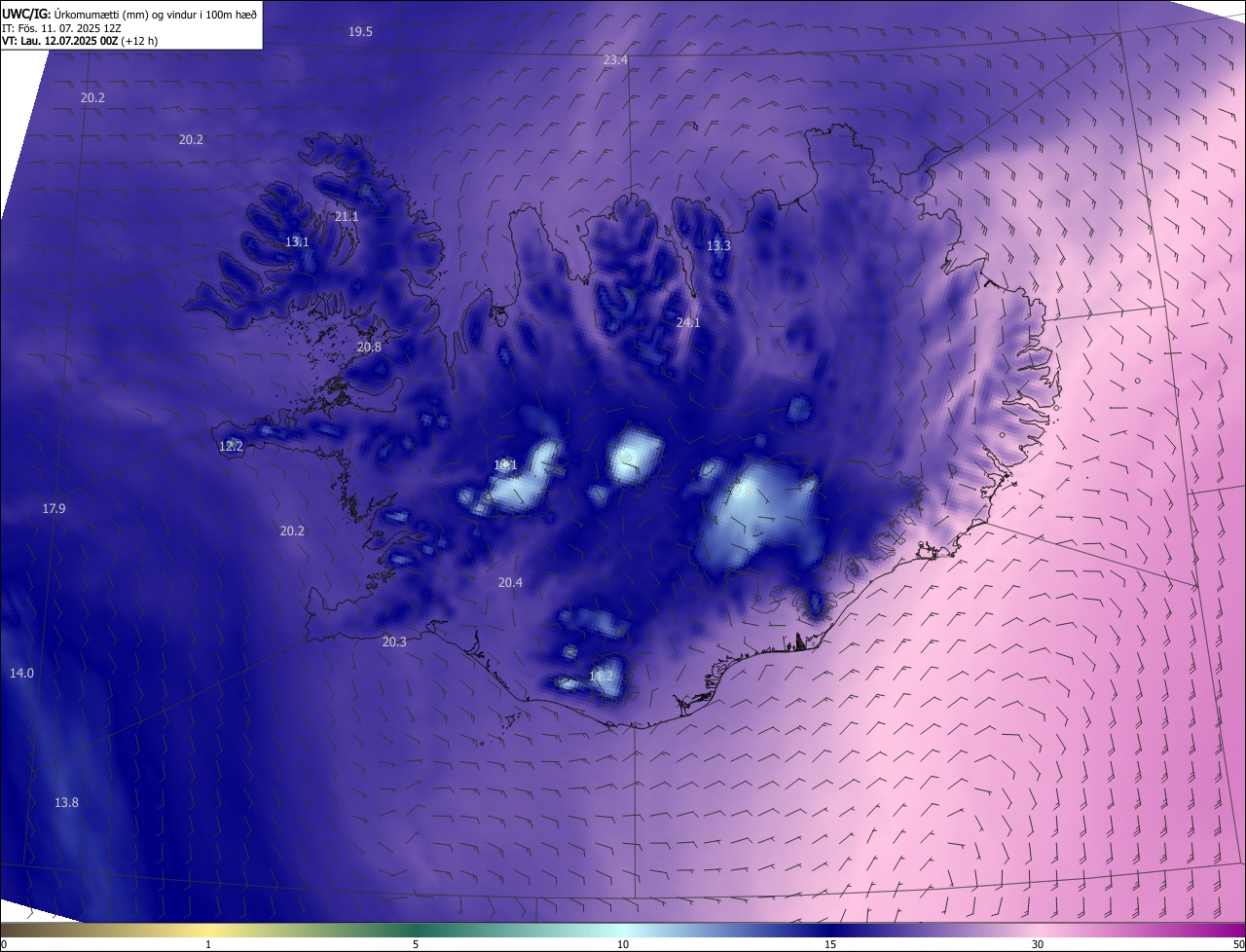Image resolution: width=1246 pixels, height=952 pixels.
Task: Click the 14.2 value label
Action: [x=602, y=677]
